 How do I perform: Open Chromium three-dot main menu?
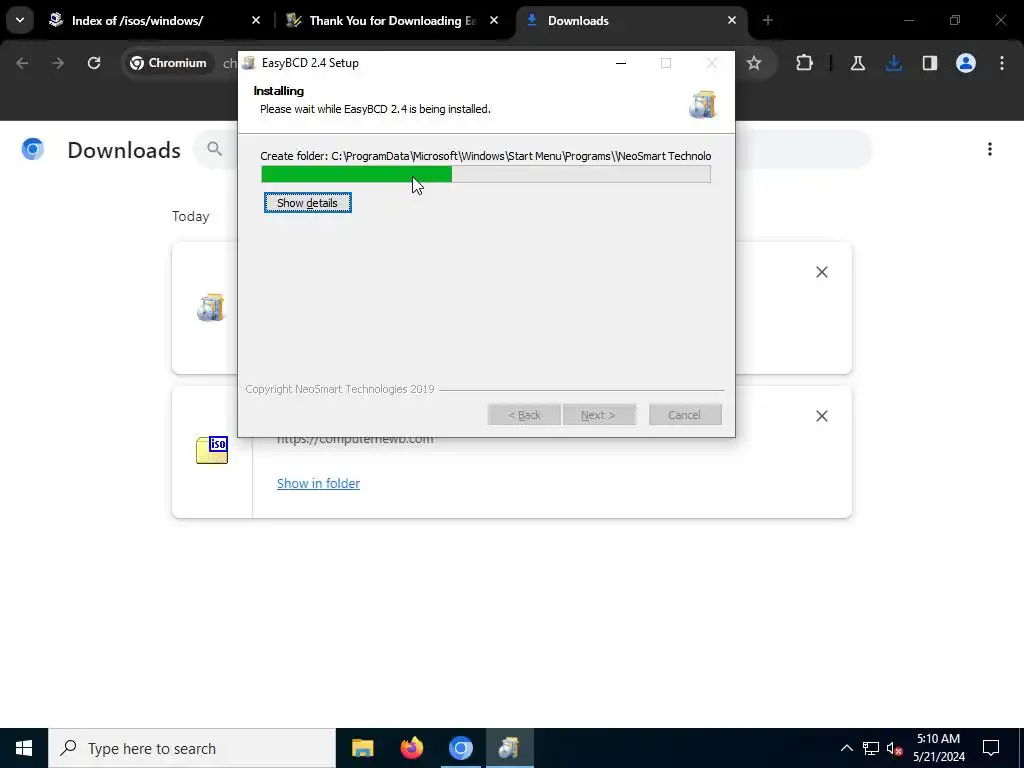(x=1002, y=63)
